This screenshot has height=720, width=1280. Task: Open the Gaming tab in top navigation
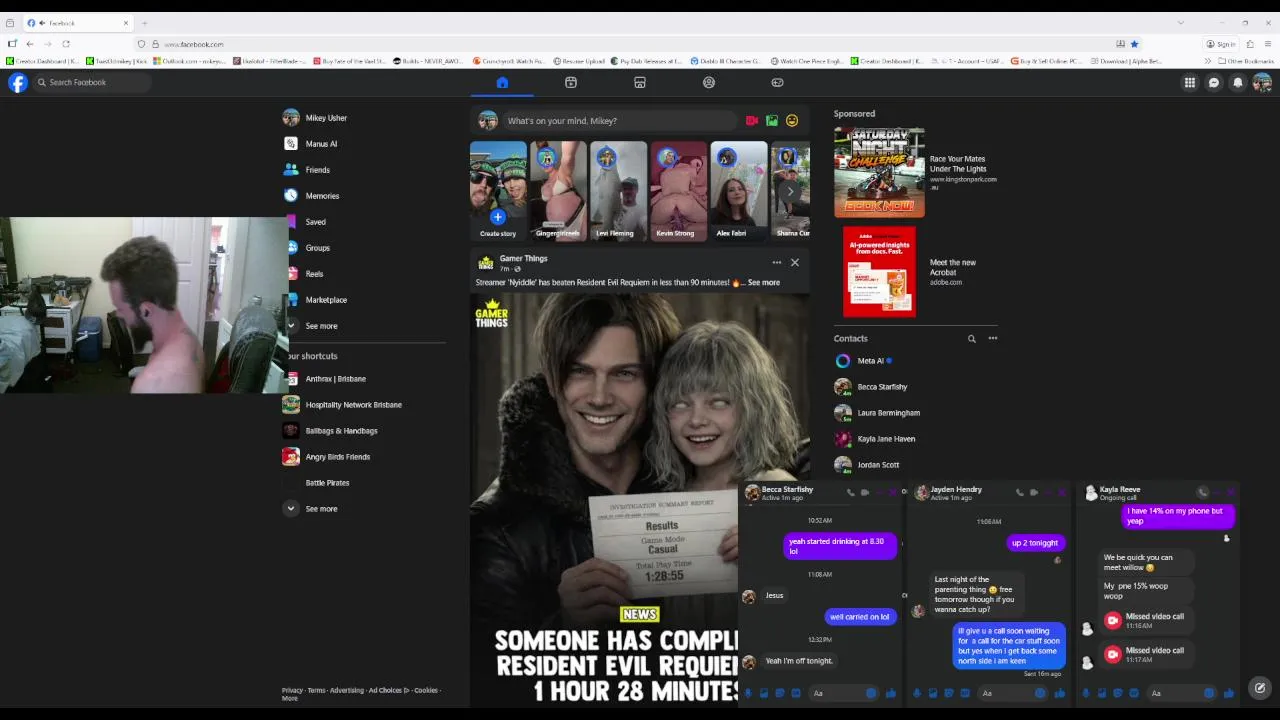[x=777, y=83]
